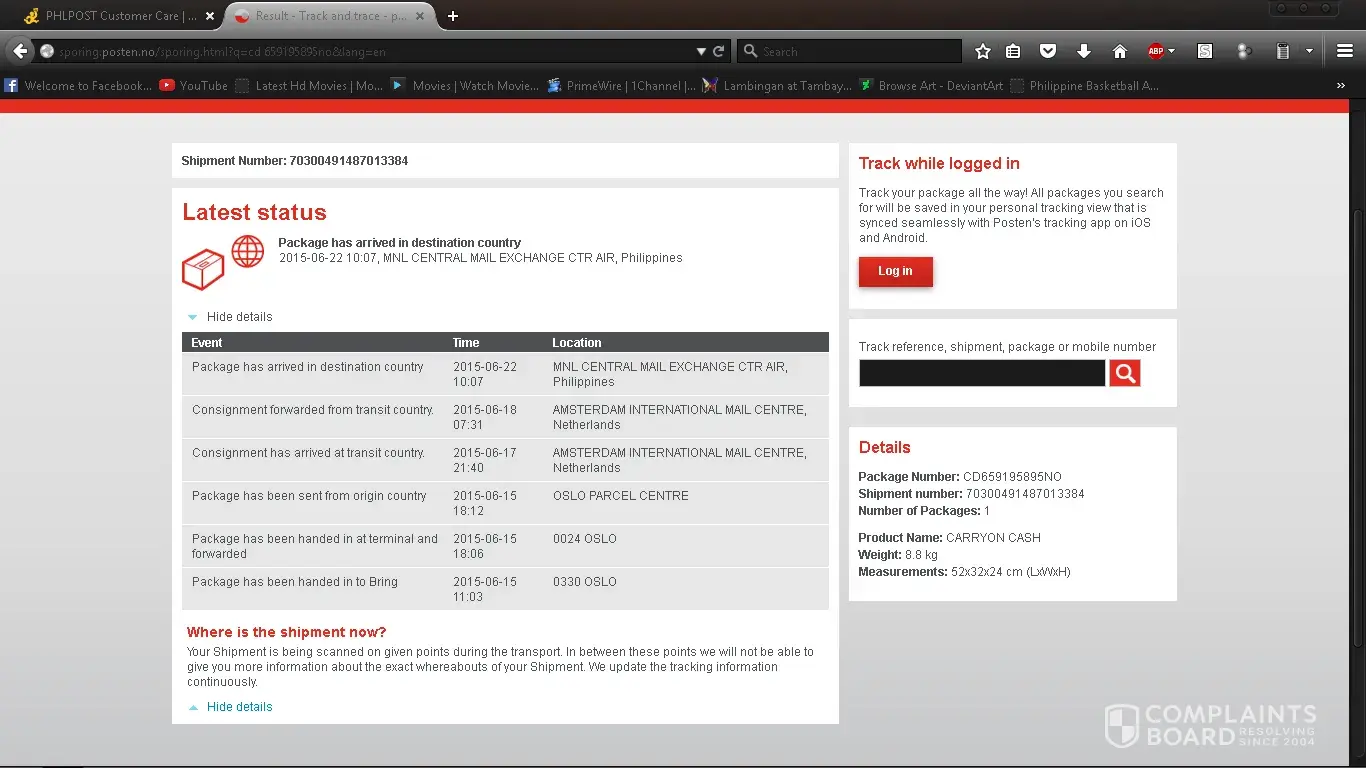The width and height of the screenshot is (1366, 768).
Task: Open the YouTube bookmark
Action: (194, 86)
